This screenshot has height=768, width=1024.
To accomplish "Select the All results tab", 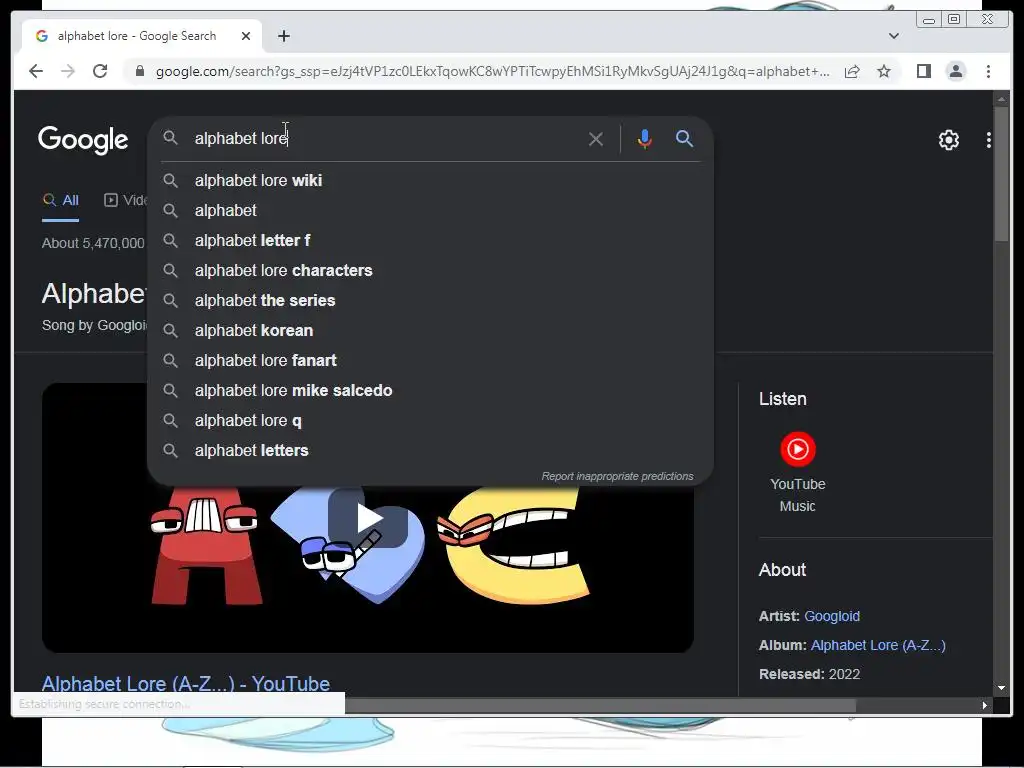I will point(61,200).
